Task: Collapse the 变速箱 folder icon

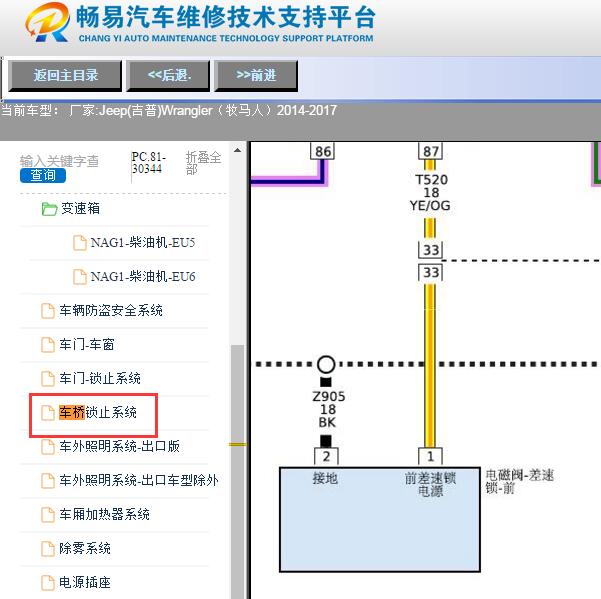Action: (49, 209)
